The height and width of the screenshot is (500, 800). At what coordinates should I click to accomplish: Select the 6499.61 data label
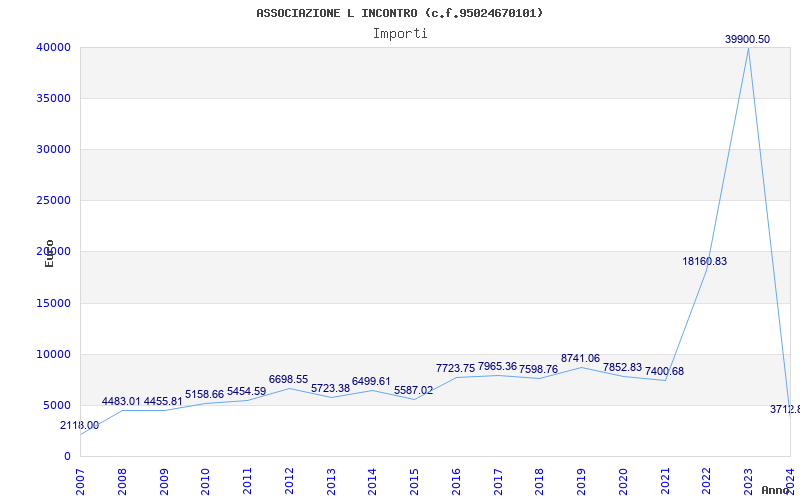[x=371, y=381]
